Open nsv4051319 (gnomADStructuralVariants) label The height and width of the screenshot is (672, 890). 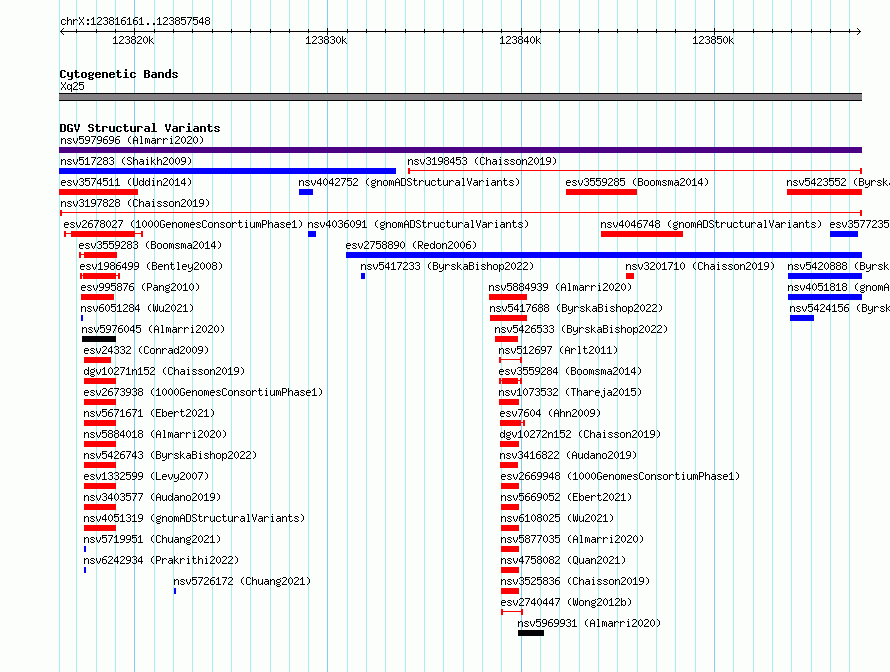[194, 518]
